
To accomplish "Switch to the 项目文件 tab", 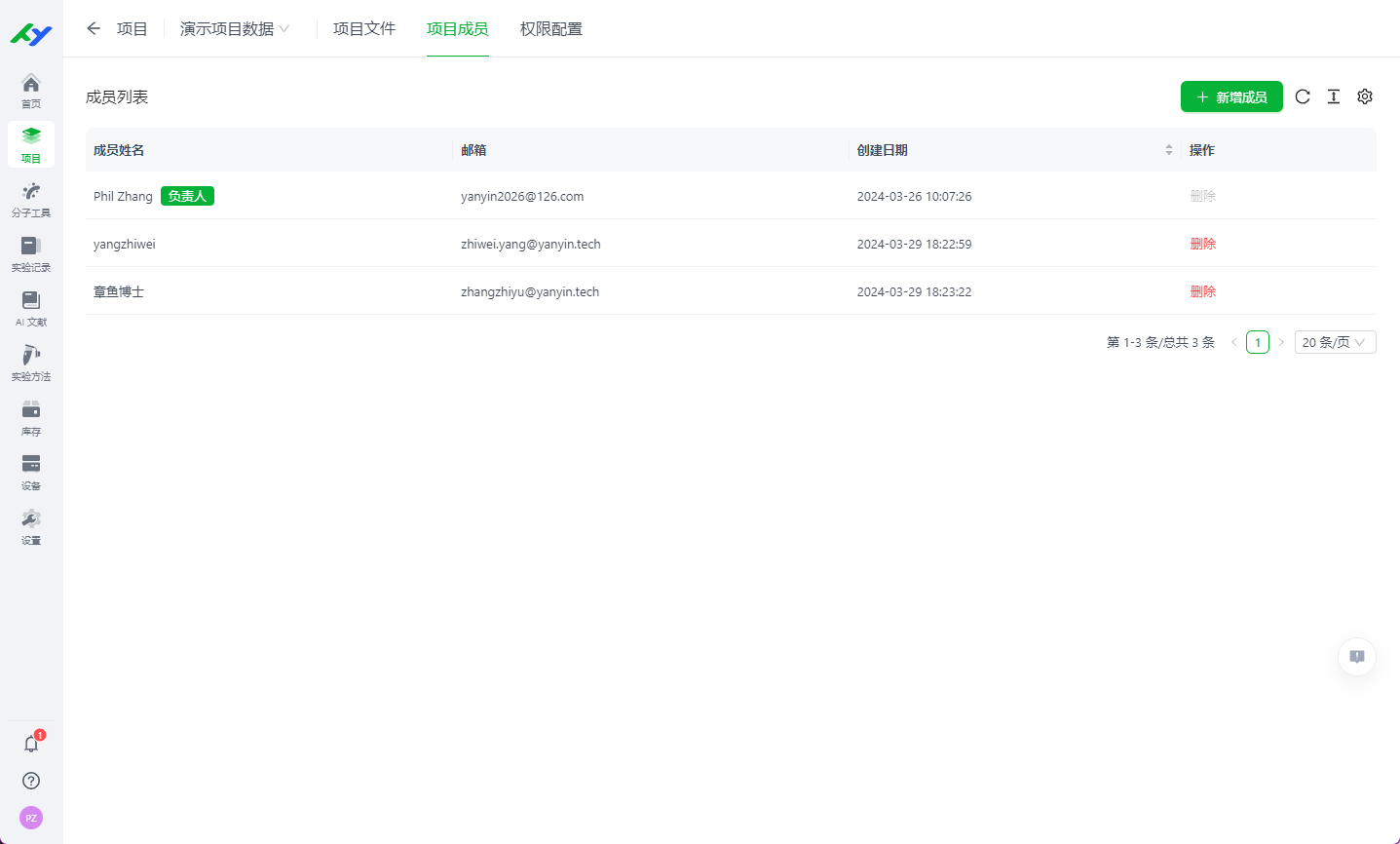I will [x=364, y=29].
